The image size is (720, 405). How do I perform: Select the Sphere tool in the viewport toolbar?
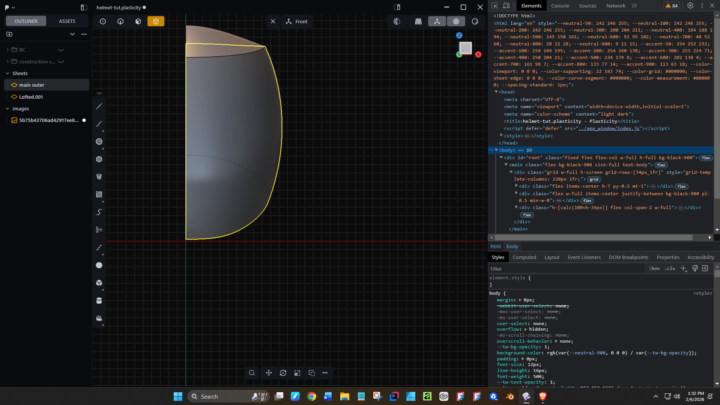(99, 265)
